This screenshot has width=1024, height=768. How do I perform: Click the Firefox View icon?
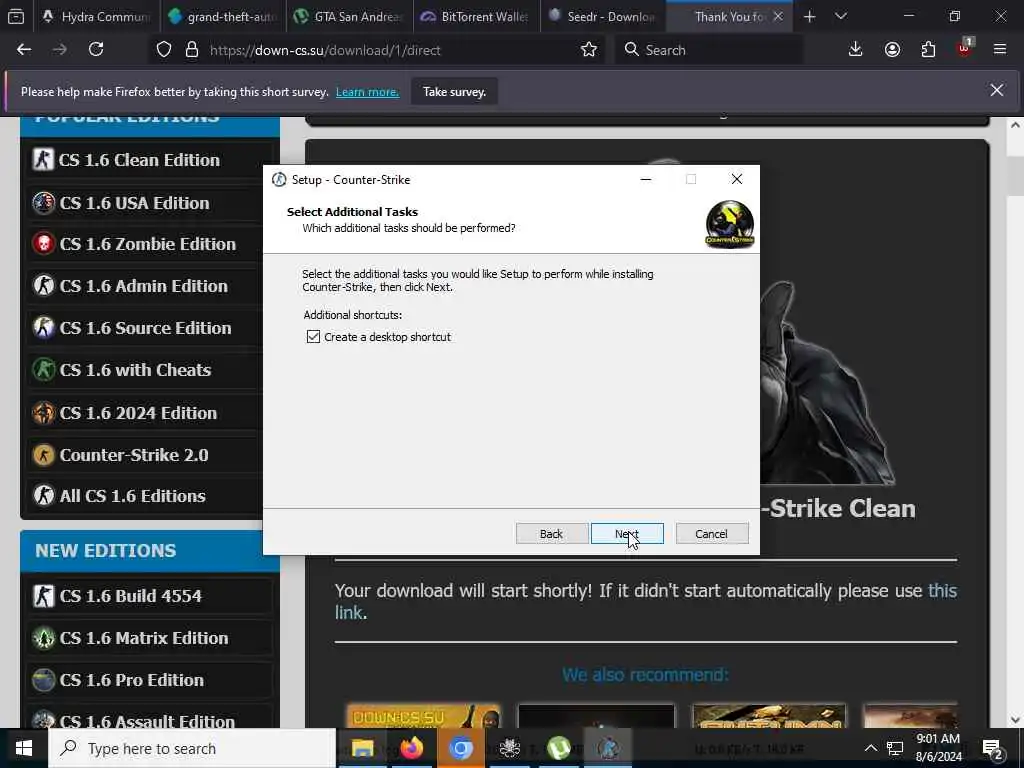coord(16,17)
